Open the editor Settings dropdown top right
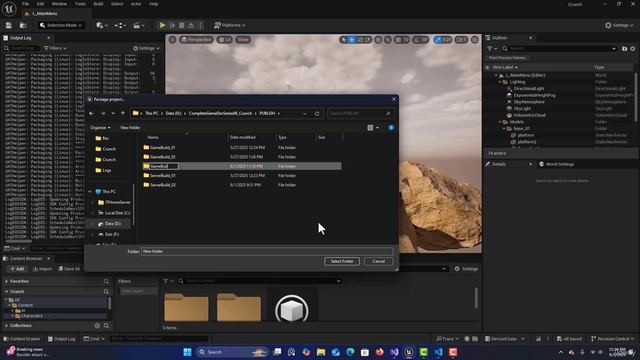Screen dimensions: 640x360 [x=619, y=25]
